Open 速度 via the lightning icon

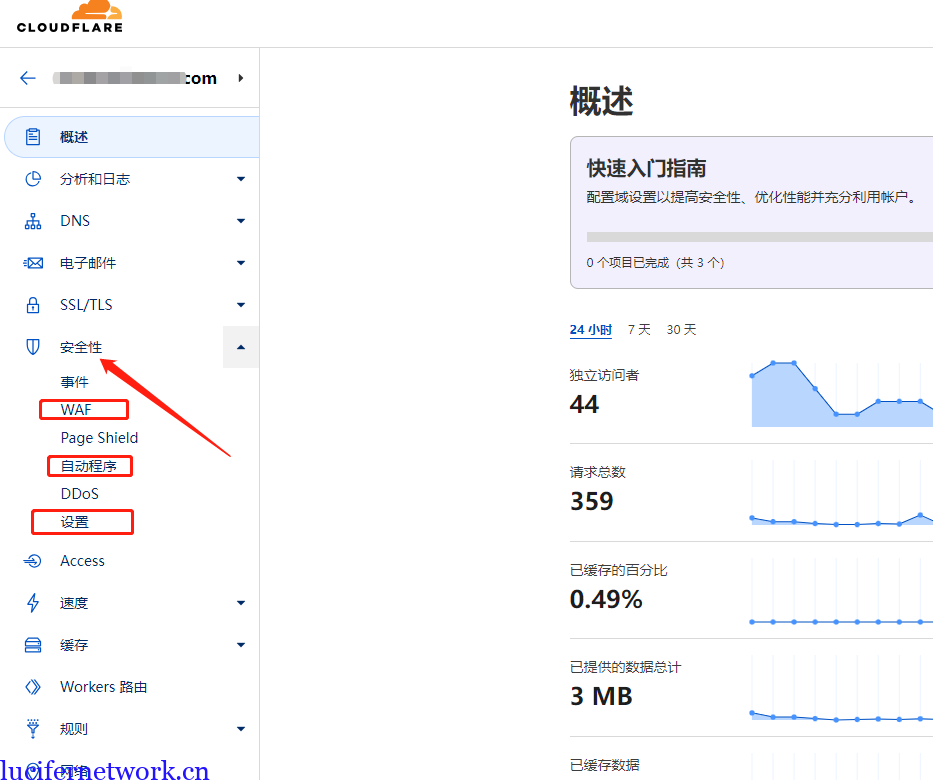32,602
